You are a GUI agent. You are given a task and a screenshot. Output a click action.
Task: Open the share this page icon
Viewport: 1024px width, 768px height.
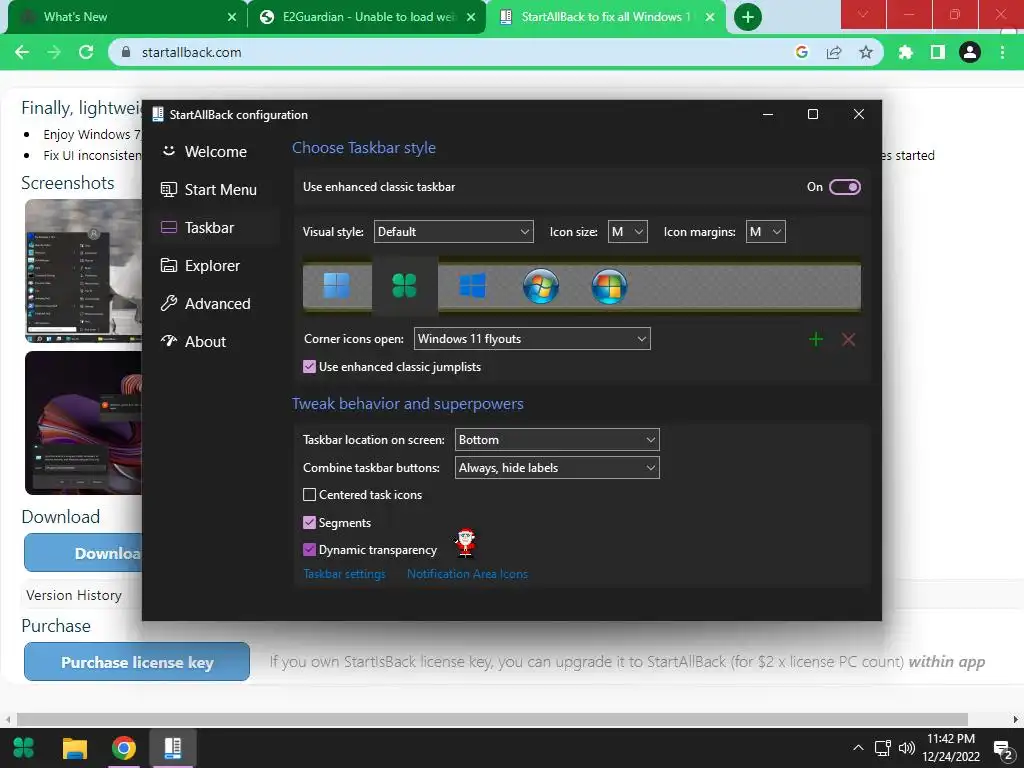coord(834,52)
